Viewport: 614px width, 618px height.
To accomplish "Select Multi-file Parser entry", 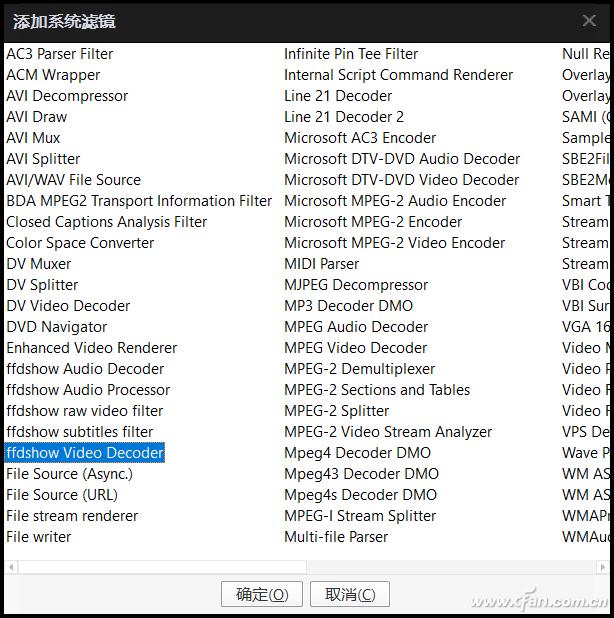I will coord(335,537).
